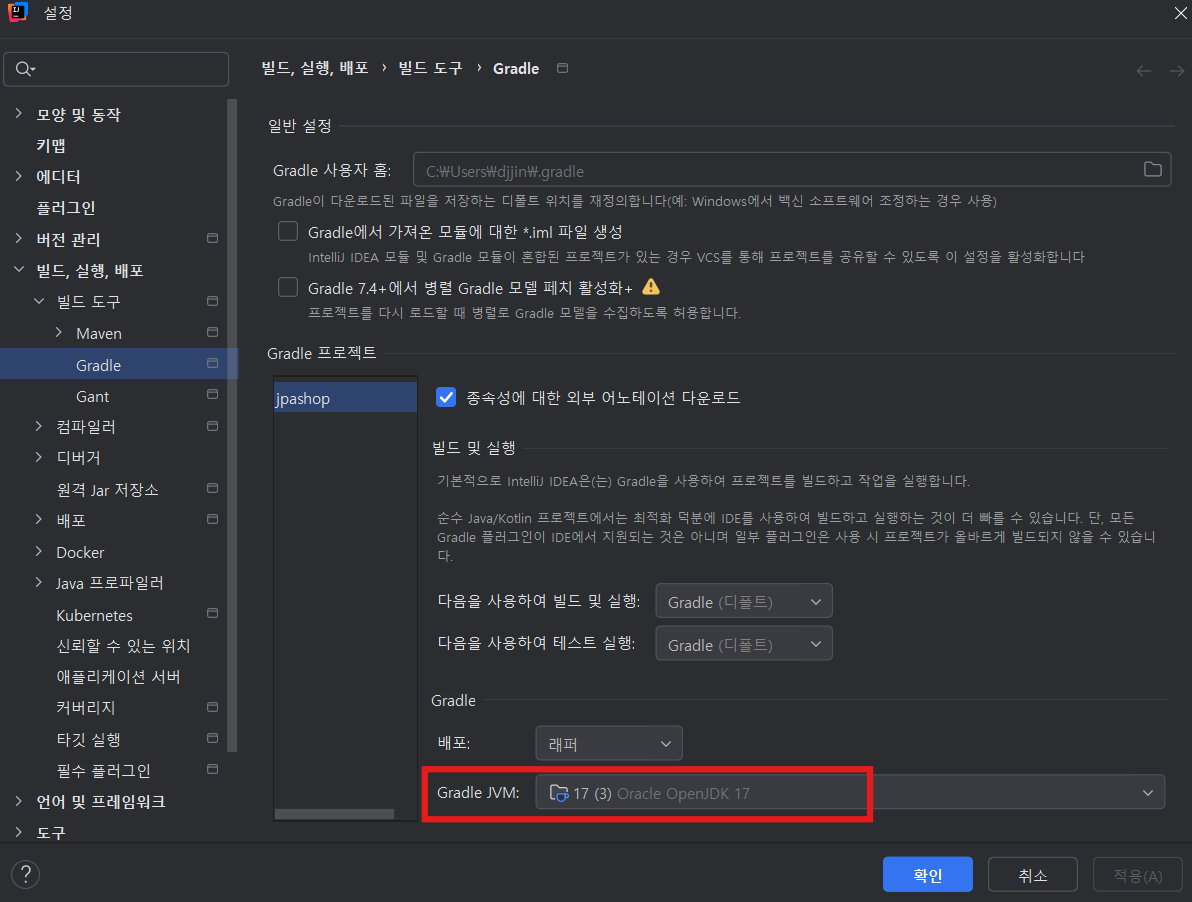Click the settings search input field
Screen dimensions: 1192x902
[x=116, y=69]
